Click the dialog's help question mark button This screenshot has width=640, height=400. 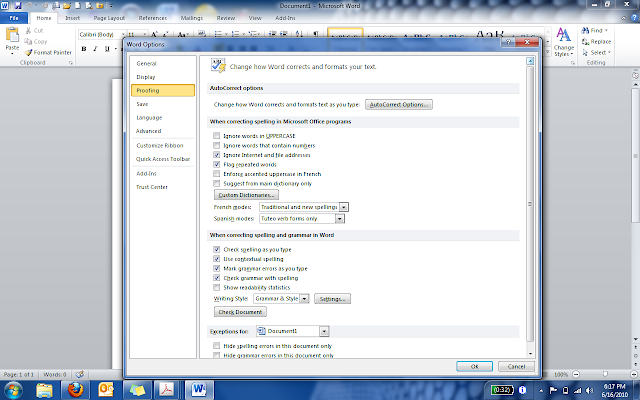tap(508, 42)
